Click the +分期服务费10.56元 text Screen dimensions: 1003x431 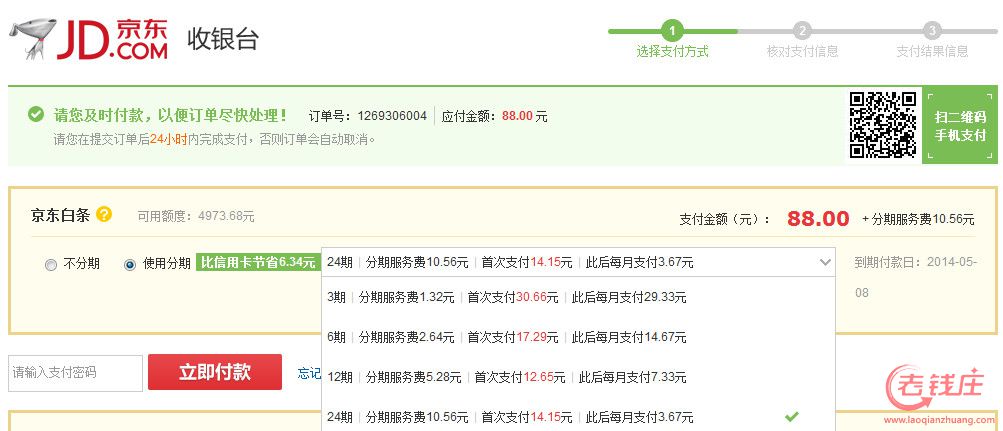[919, 219]
